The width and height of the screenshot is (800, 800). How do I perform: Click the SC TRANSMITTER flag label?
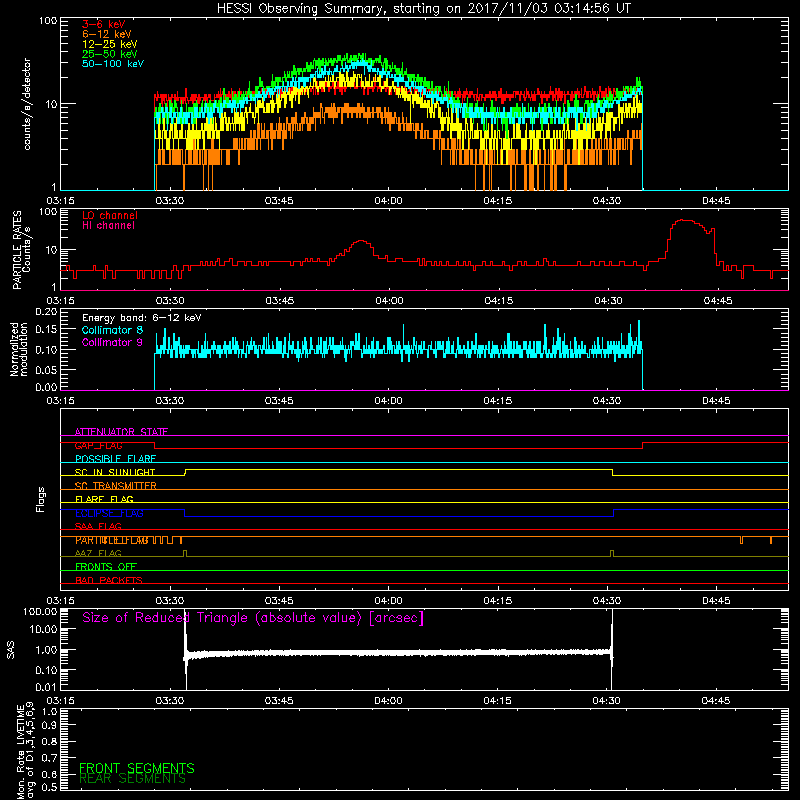[x=116, y=486]
